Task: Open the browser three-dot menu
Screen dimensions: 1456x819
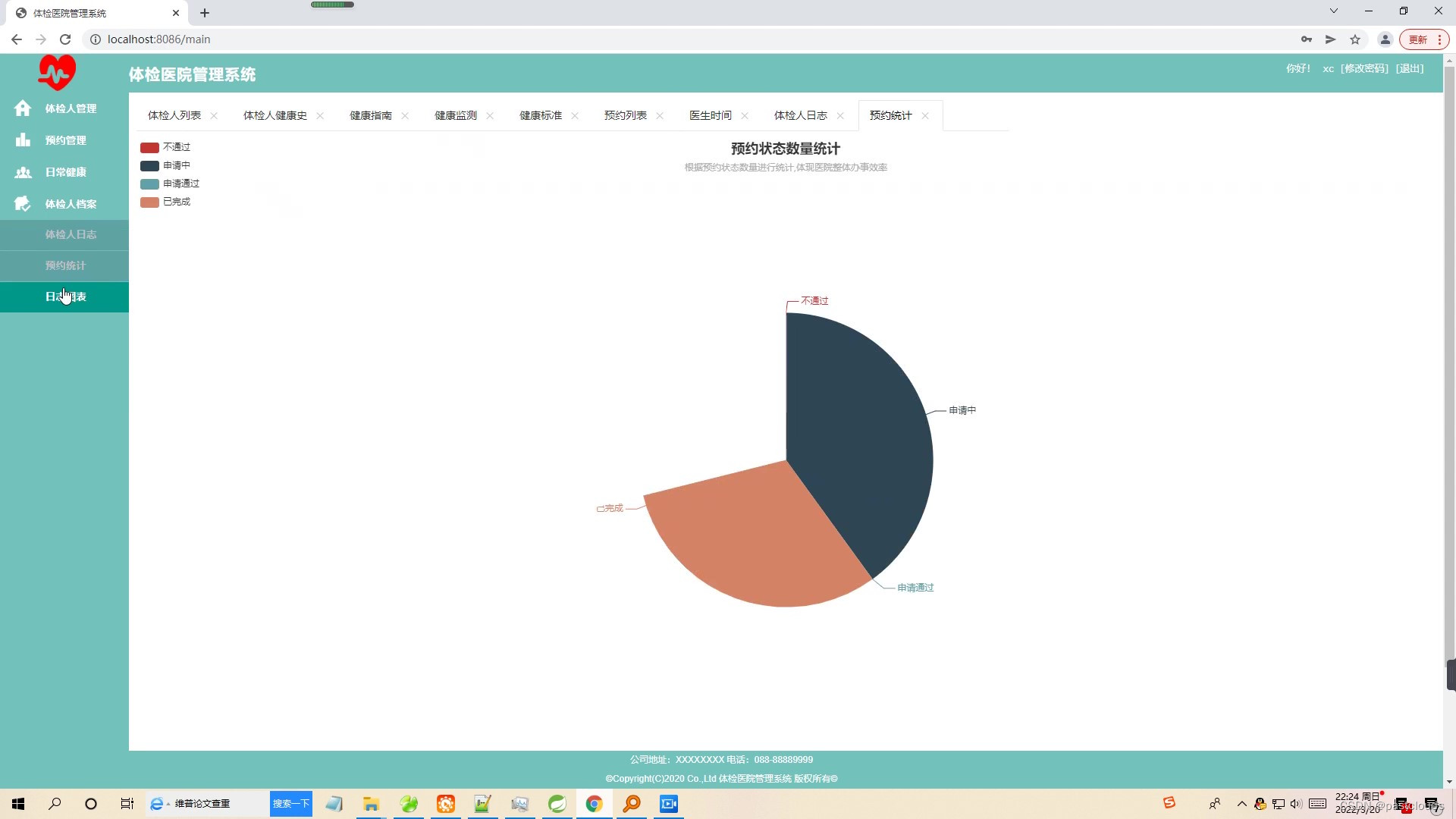Action: pyautogui.click(x=1439, y=39)
